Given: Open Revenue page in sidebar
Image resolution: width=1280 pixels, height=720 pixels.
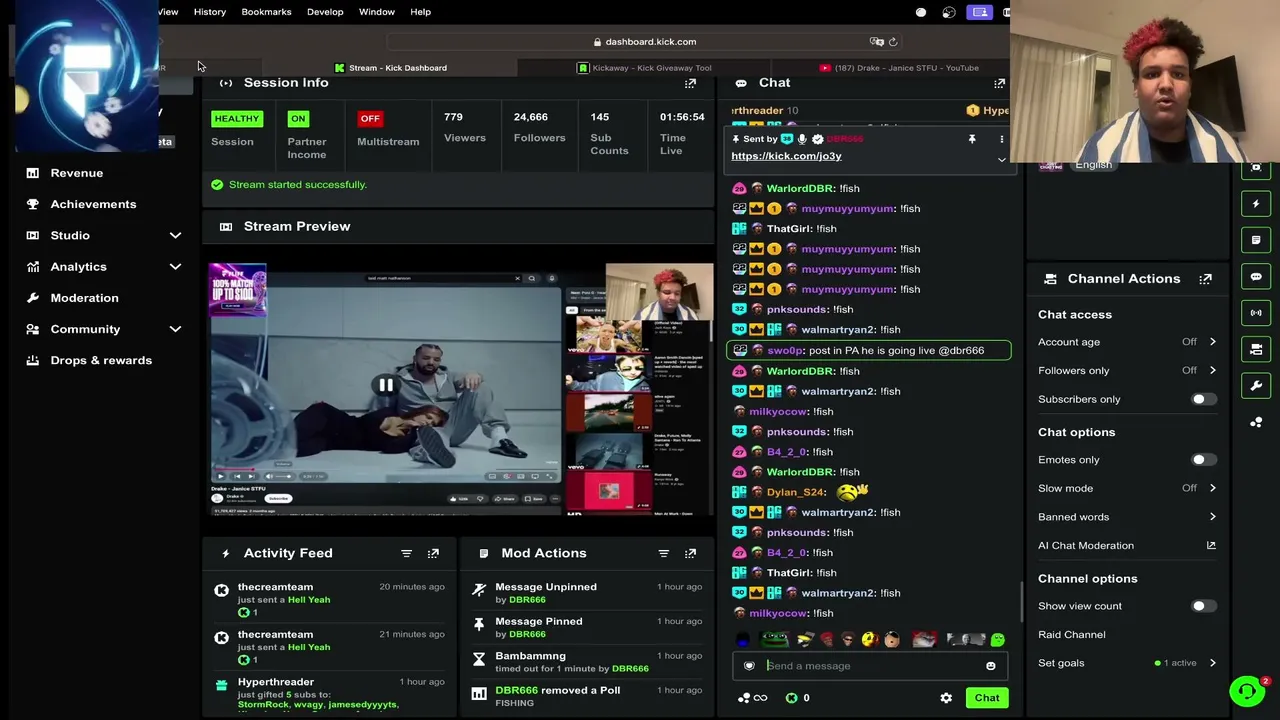Looking at the screenshot, I should point(77,173).
